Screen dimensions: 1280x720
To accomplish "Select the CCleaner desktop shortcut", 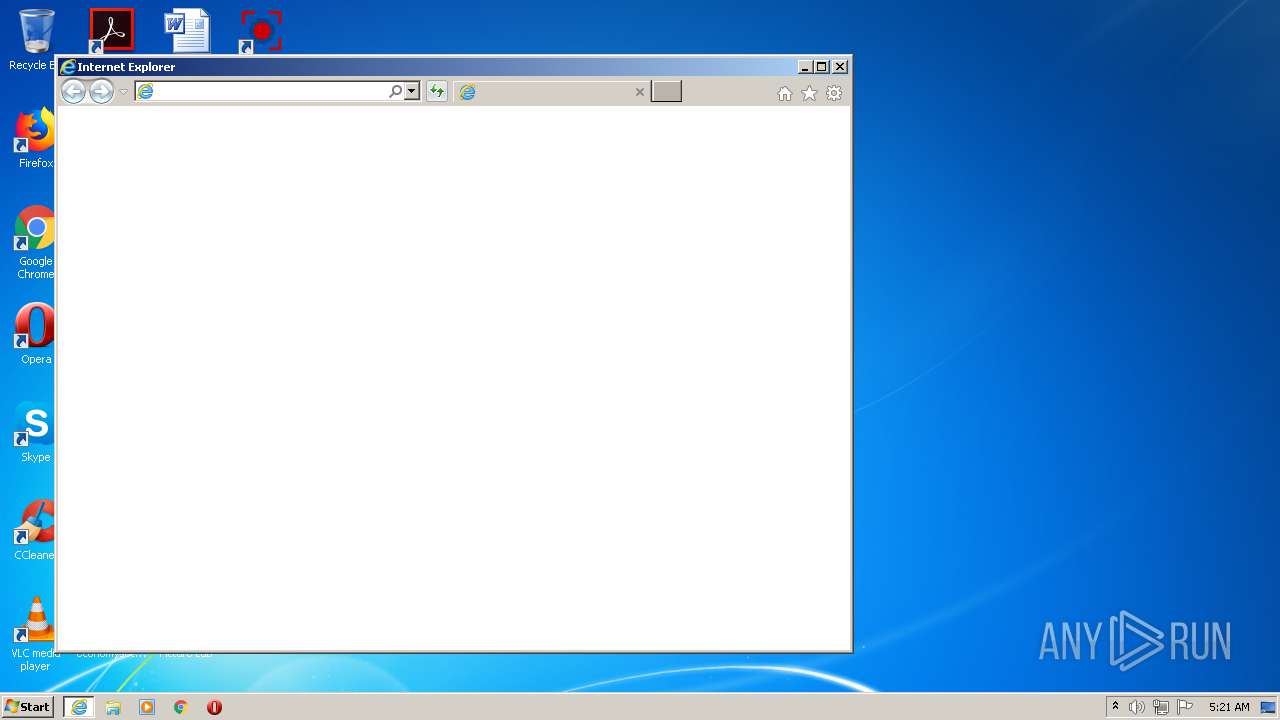I will coord(35,530).
